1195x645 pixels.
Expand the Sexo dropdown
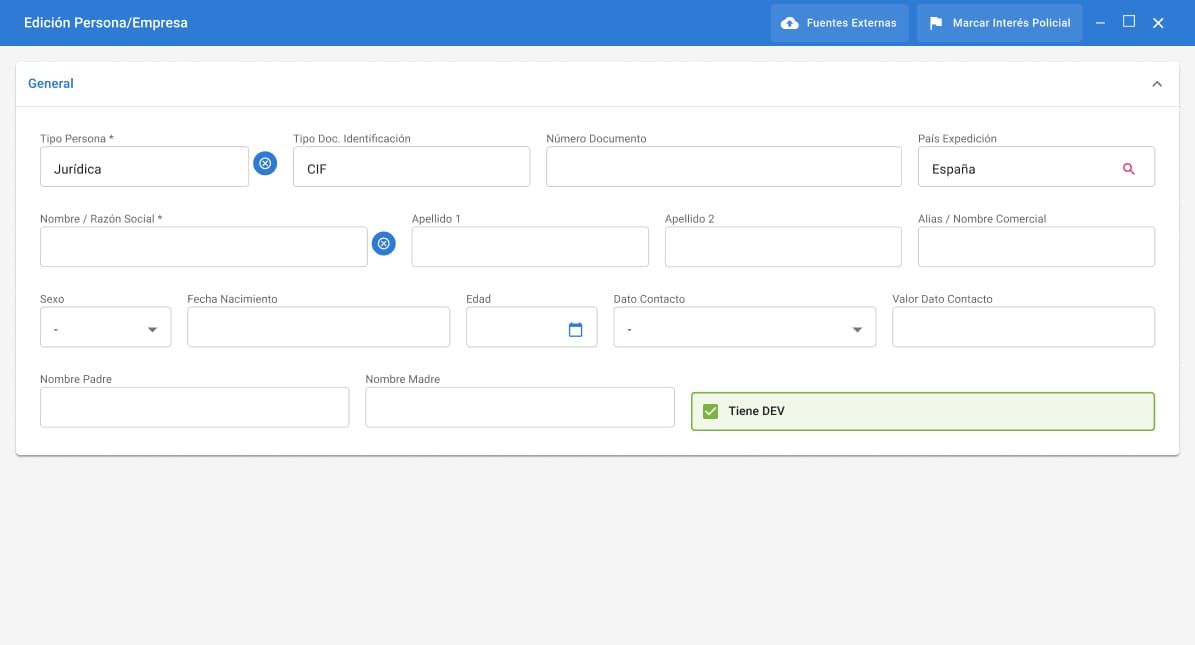pos(105,327)
